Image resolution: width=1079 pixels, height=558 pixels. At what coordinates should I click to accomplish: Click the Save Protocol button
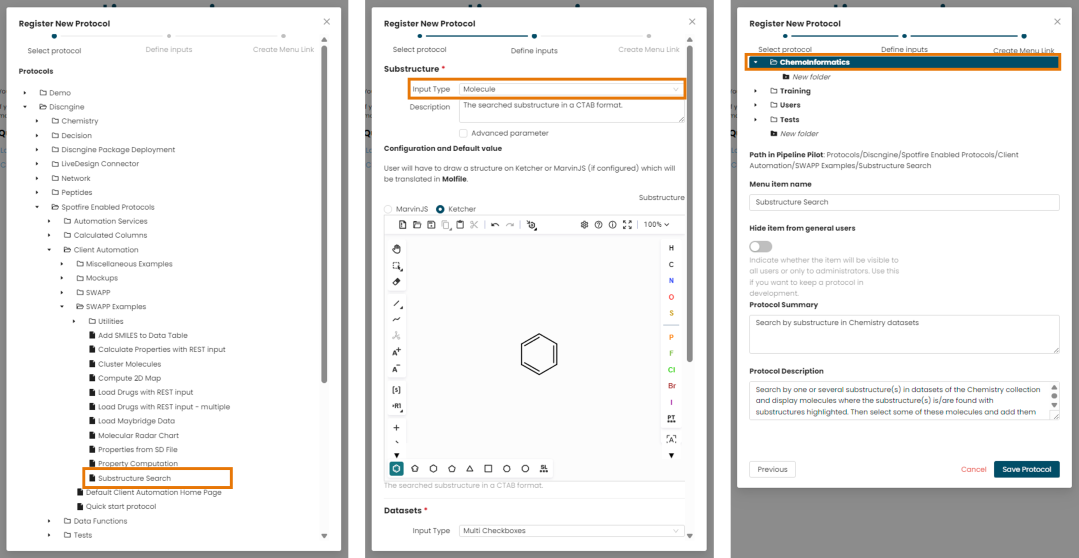coord(1027,469)
